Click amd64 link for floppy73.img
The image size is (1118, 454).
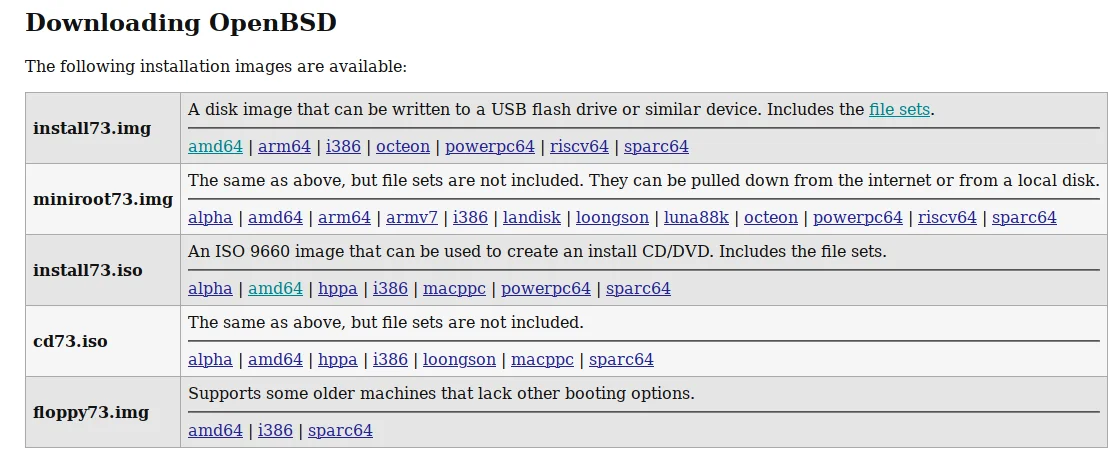pos(215,431)
